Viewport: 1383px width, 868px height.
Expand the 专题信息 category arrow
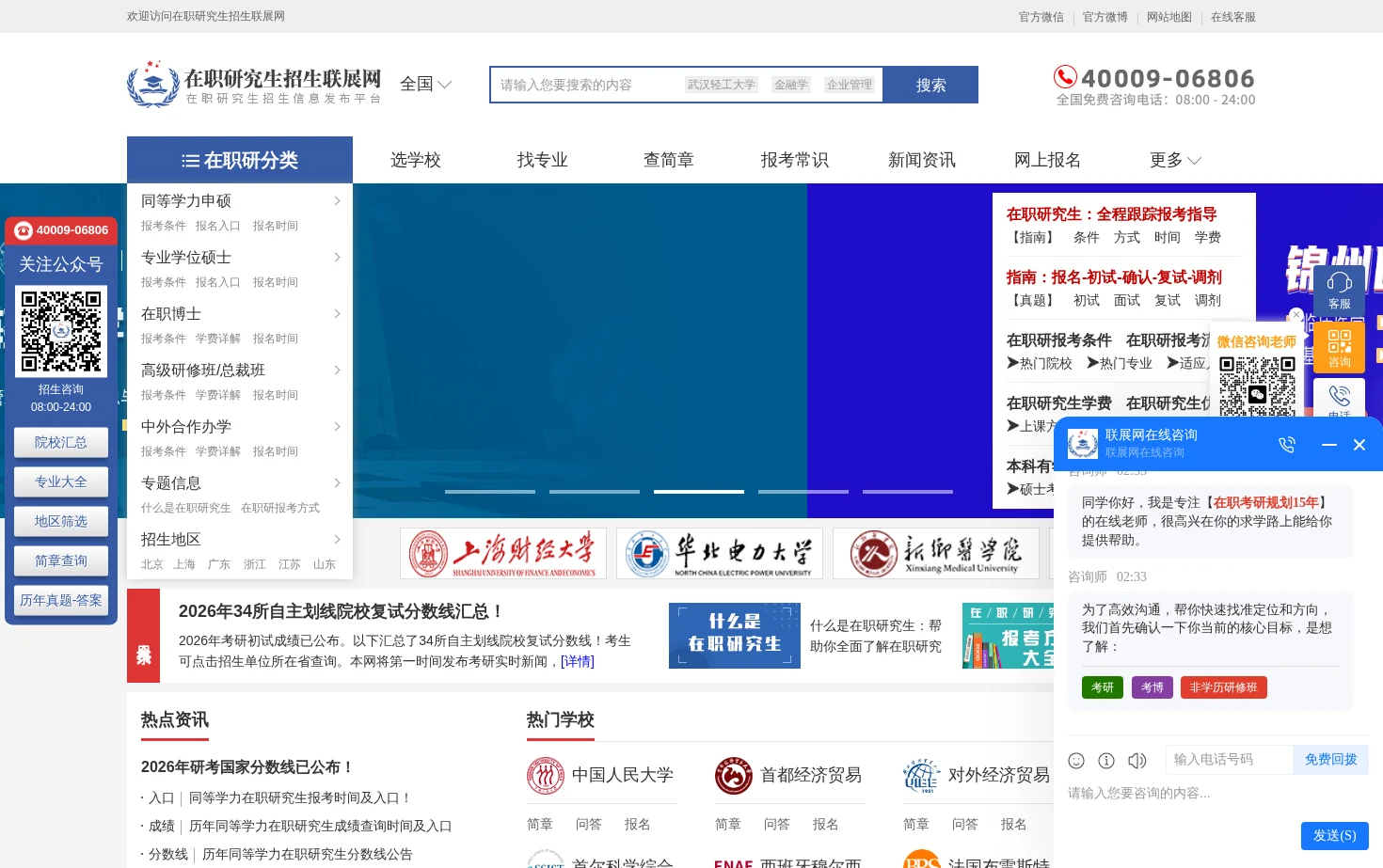(x=337, y=482)
